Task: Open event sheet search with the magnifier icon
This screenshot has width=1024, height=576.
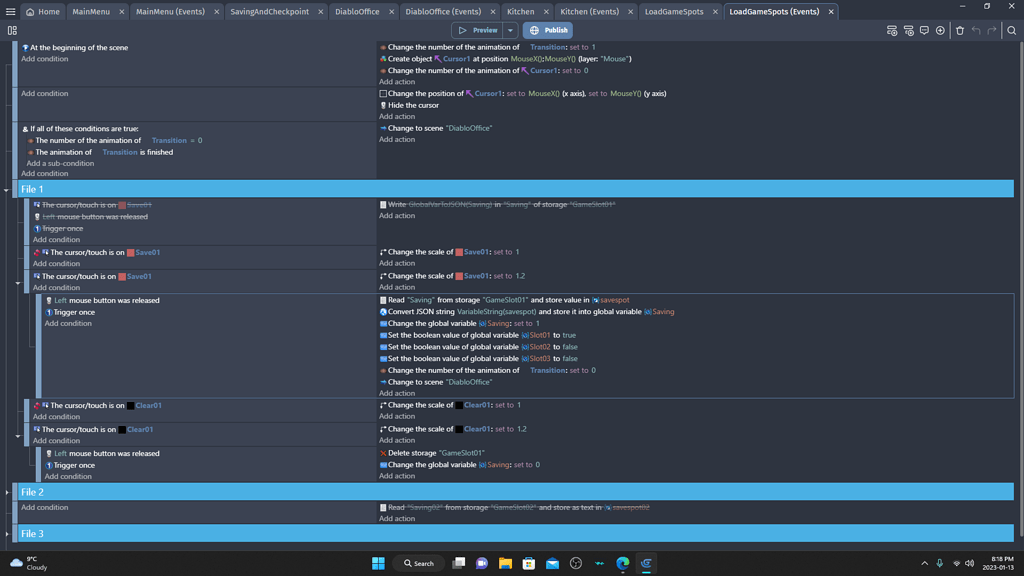Action: click(x=1011, y=30)
